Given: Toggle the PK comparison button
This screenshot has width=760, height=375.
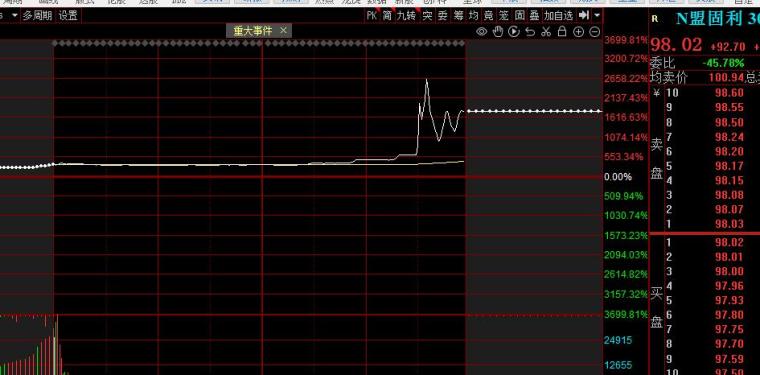Looking at the screenshot, I should point(372,16).
